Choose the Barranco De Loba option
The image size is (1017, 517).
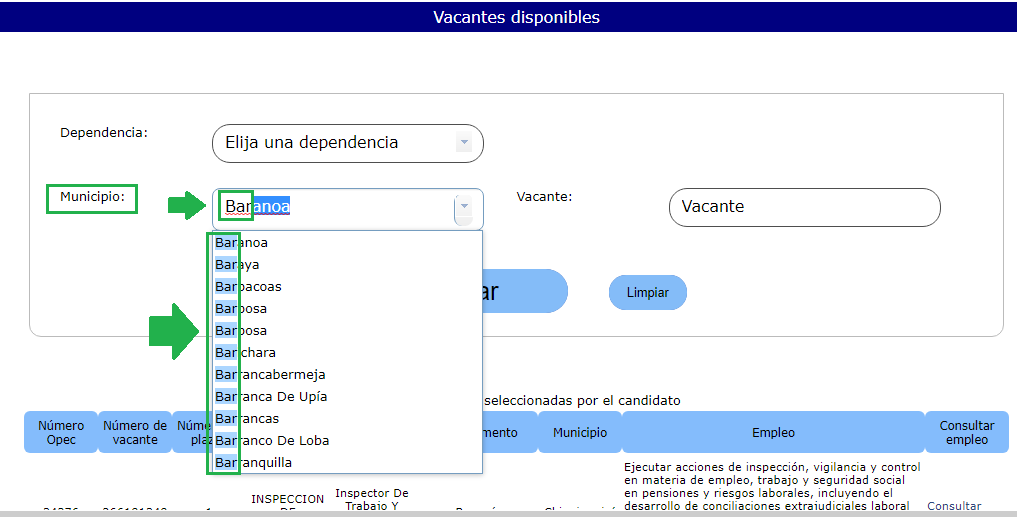coord(272,441)
